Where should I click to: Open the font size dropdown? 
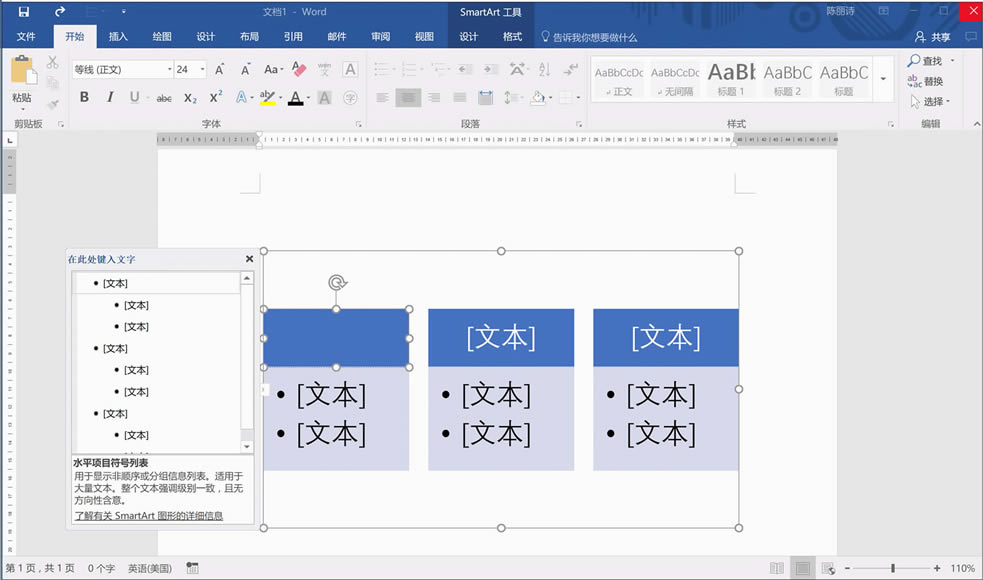coord(202,69)
